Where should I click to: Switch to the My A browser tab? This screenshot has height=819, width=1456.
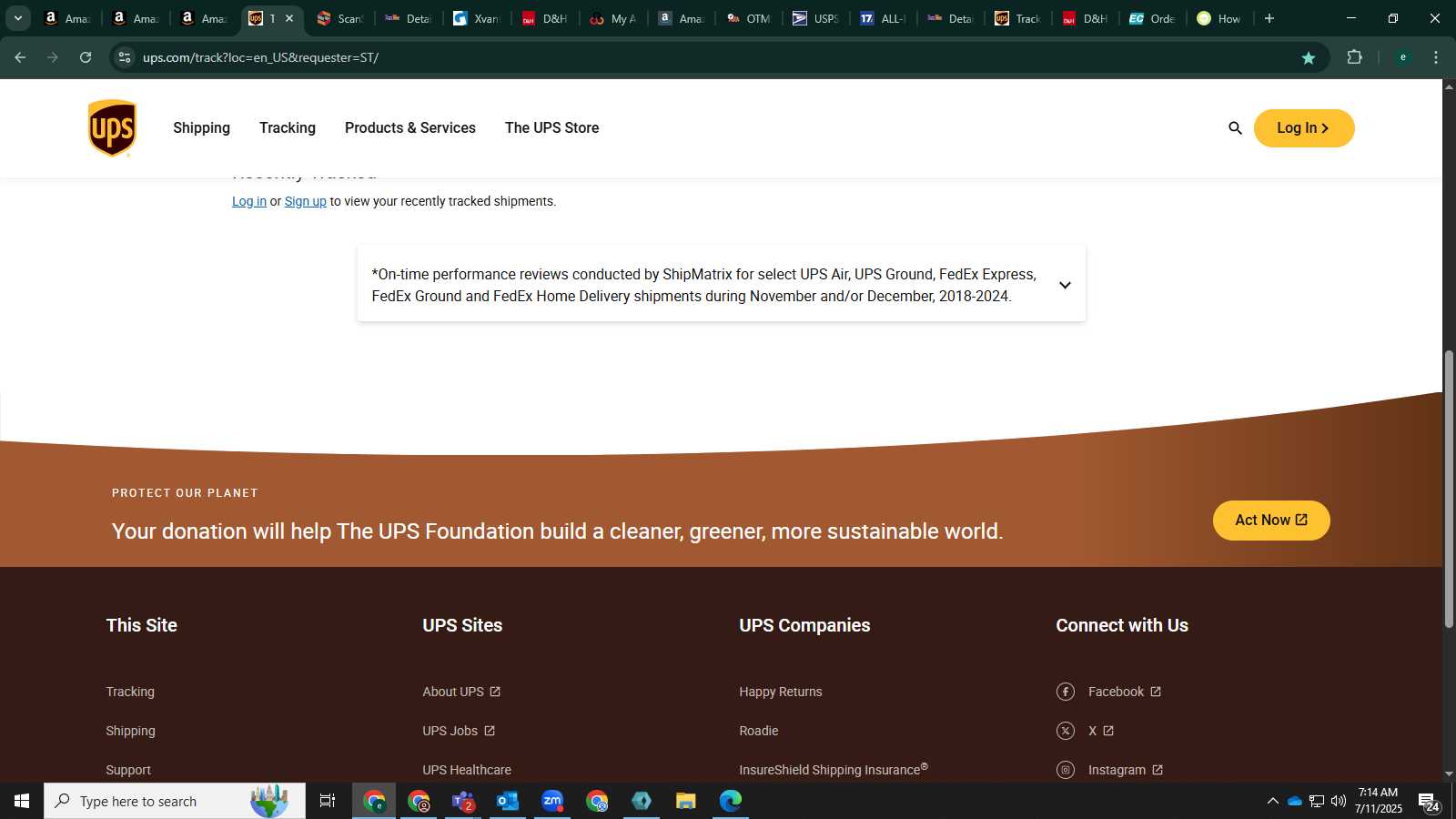click(x=612, y=18)
